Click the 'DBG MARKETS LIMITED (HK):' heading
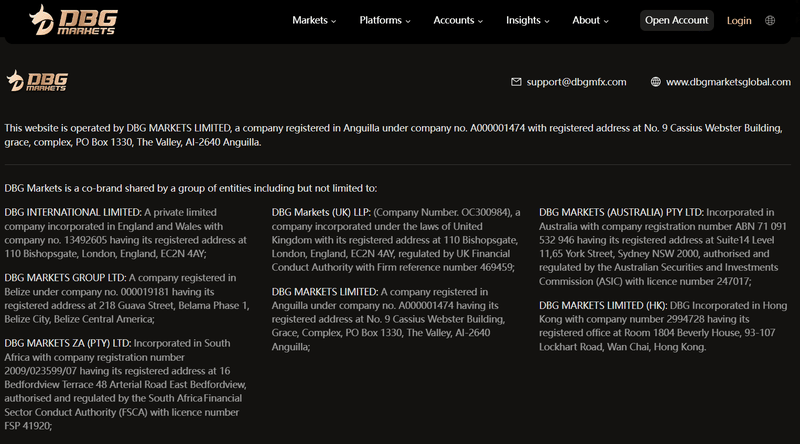800x444 pixels. tap(603, 305)
